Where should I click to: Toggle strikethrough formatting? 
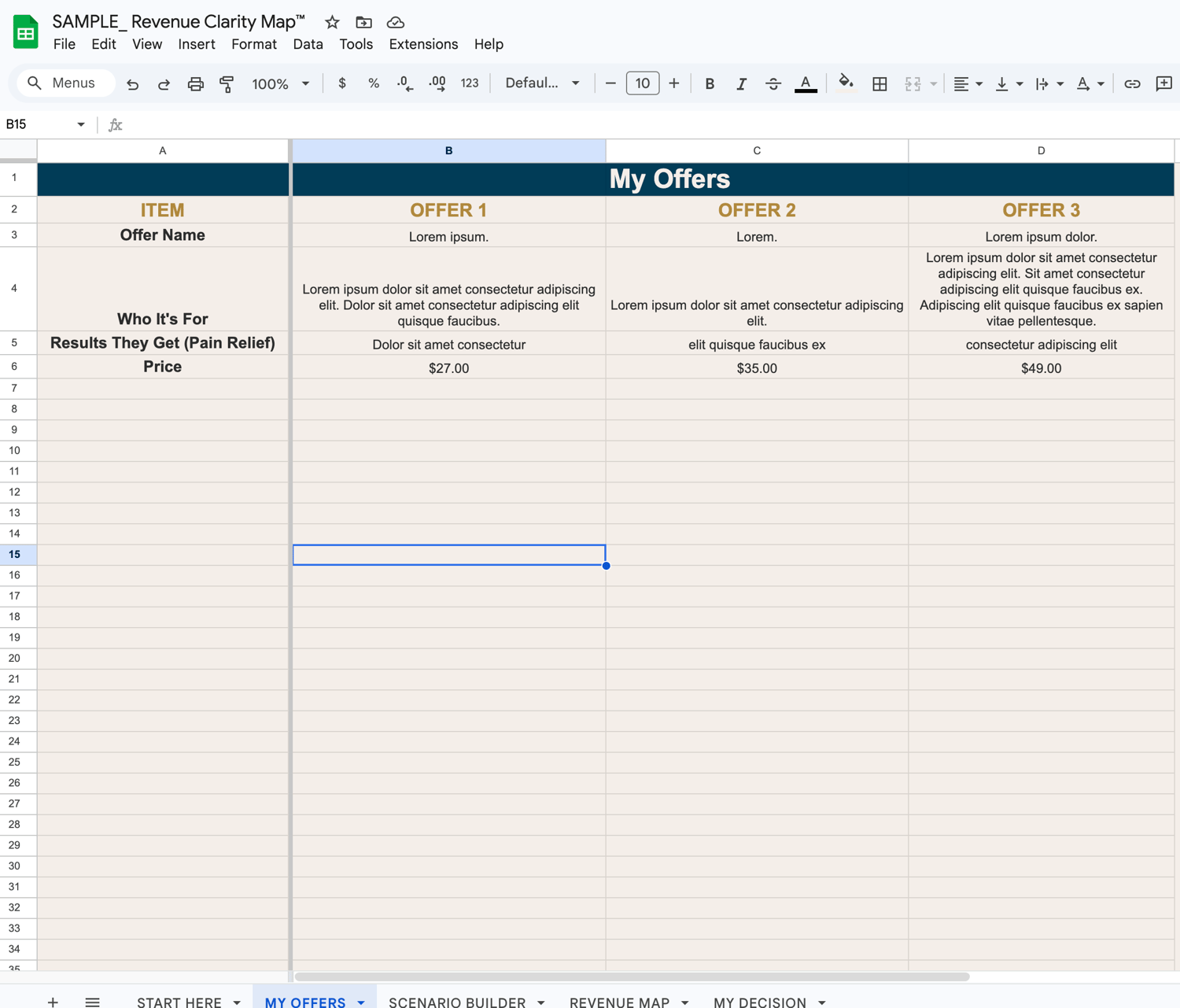click(773, 83)
